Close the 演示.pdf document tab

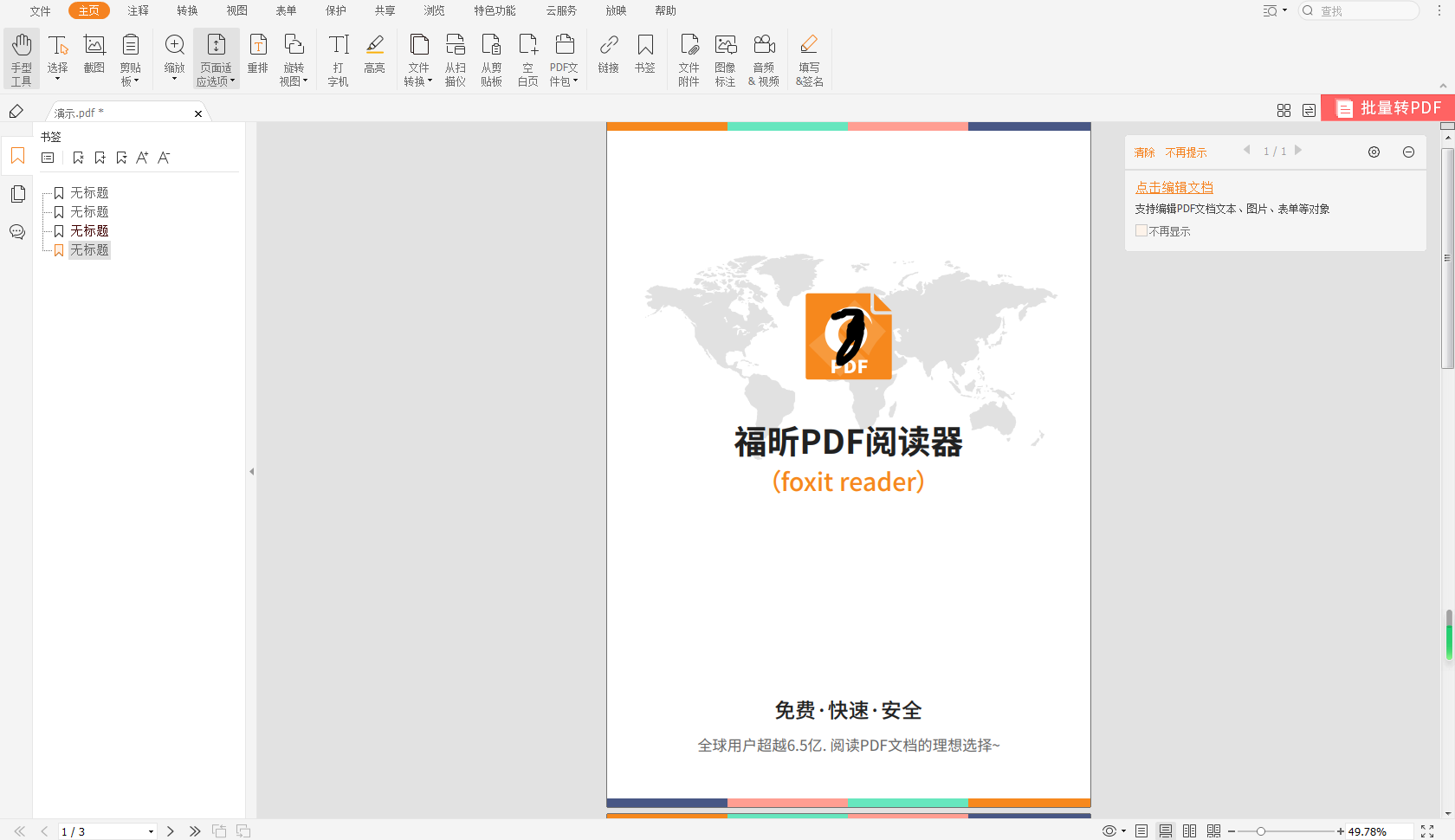(198, 113)
